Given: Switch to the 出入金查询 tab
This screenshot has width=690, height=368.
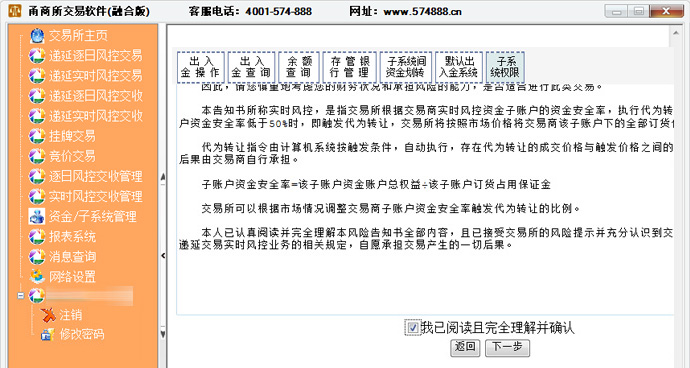Looking at the screenshot, I should [x=252, y=67].
